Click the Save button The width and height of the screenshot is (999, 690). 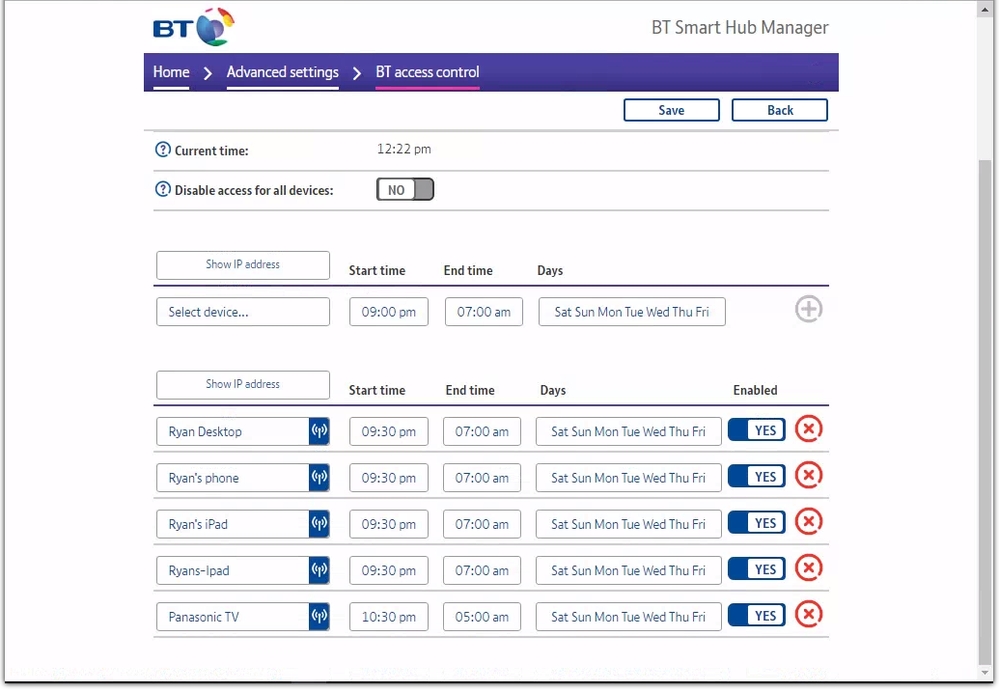(672, 110)
